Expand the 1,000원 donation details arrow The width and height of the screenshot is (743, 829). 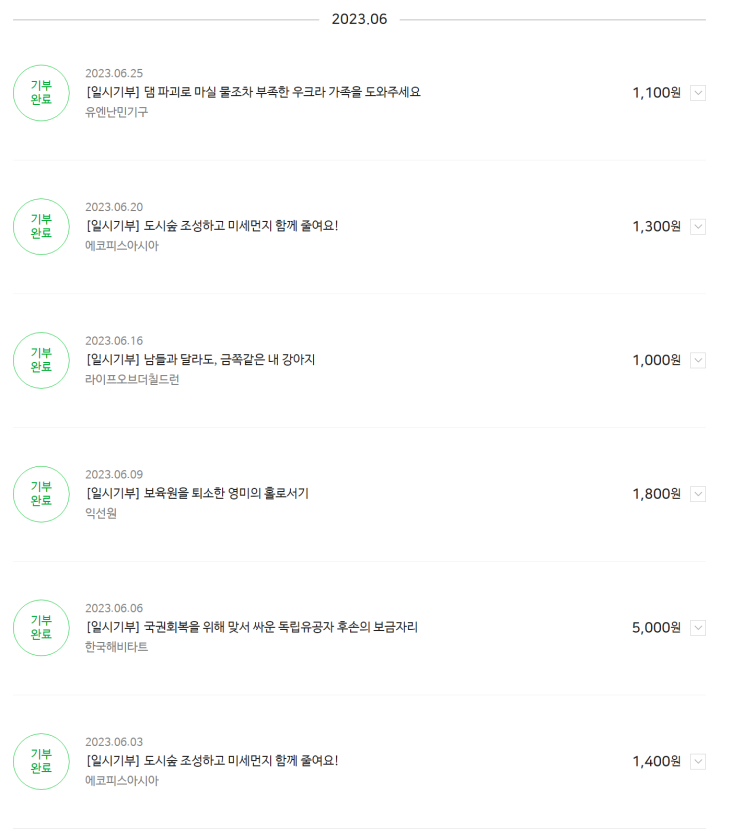(698, 360)
